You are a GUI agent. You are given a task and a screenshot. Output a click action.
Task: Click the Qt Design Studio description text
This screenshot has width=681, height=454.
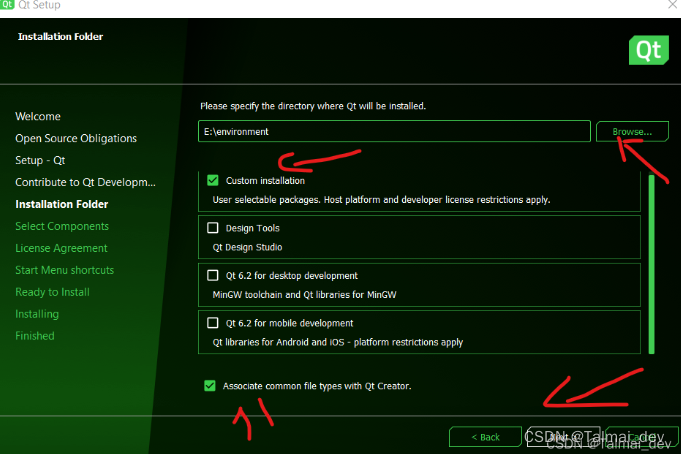click(x=247, y=247)
